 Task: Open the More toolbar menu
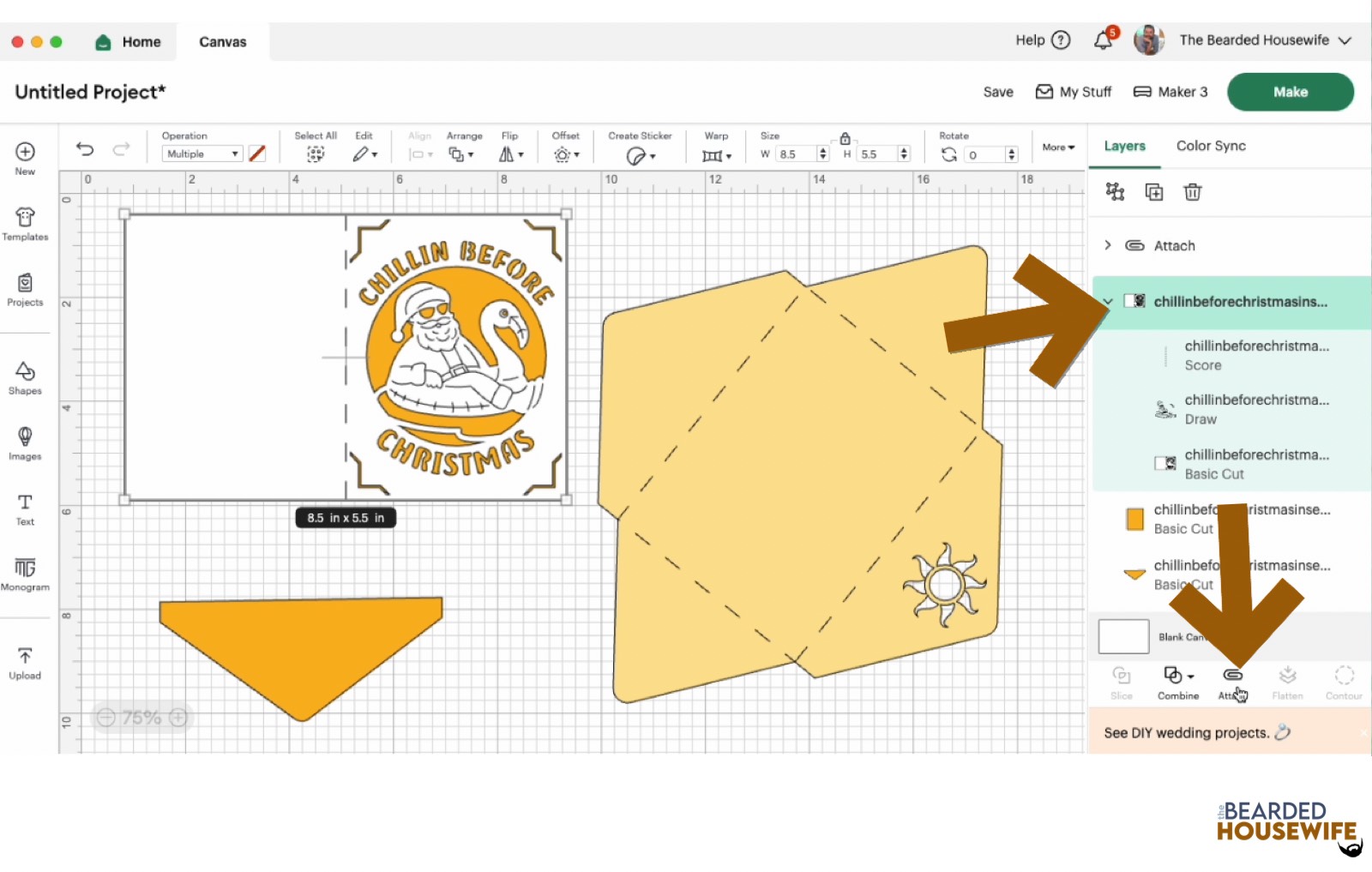(x=1058, y=147)
